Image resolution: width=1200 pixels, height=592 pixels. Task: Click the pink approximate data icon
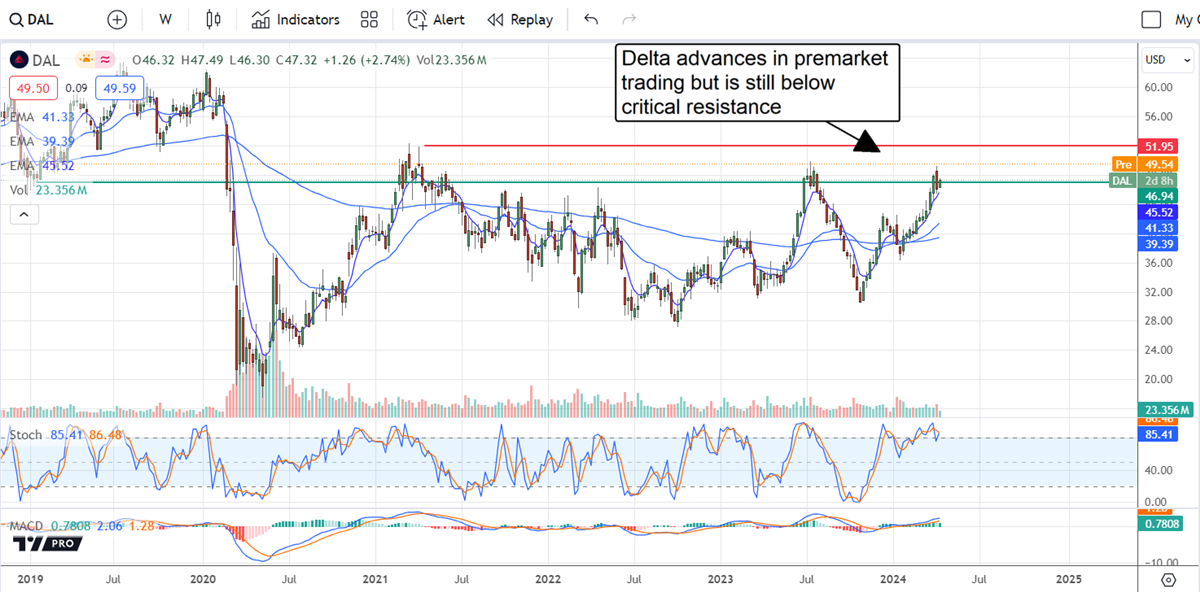click(104, 60)
